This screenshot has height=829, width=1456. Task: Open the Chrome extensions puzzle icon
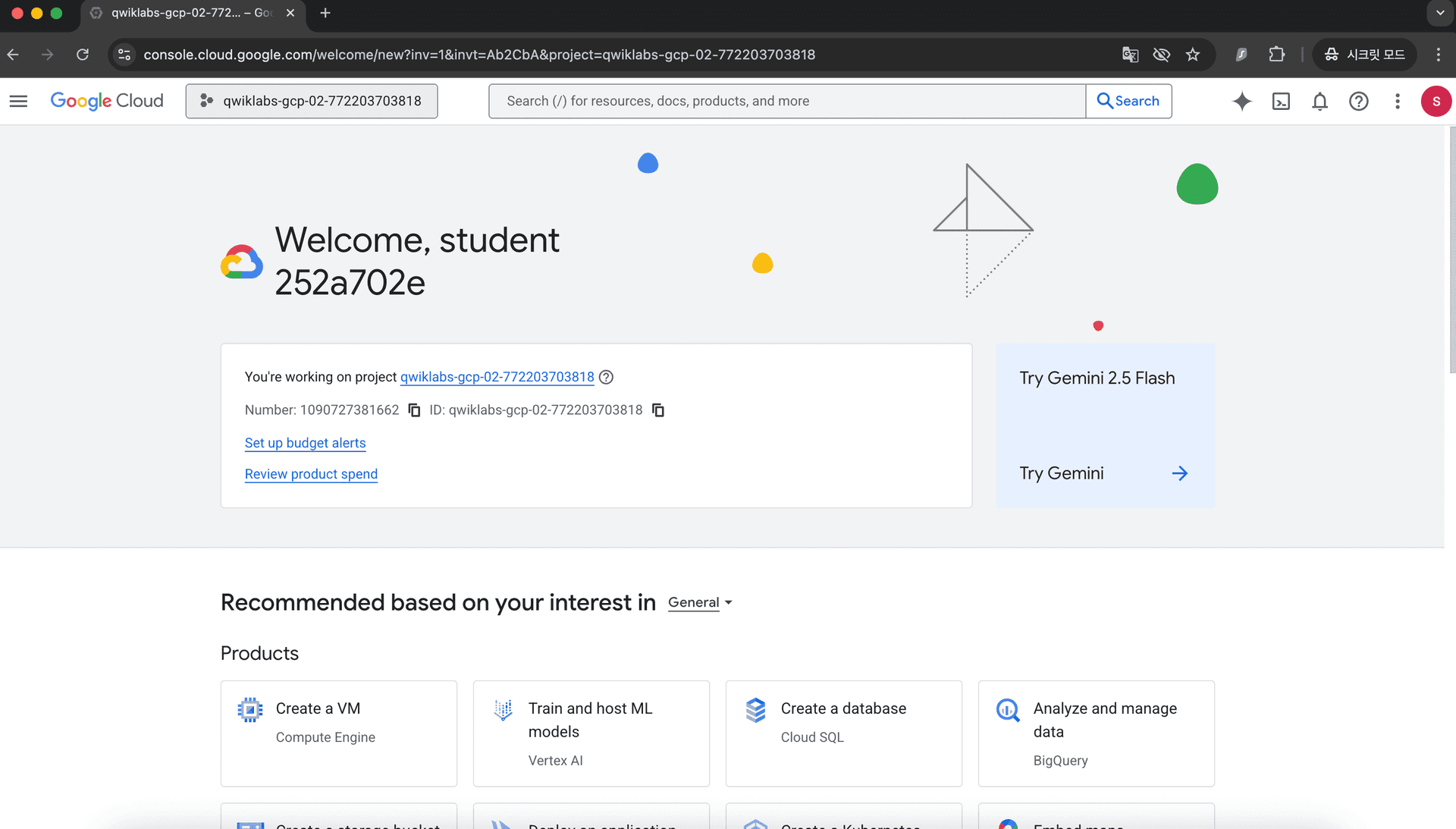tap(1277, 55)
